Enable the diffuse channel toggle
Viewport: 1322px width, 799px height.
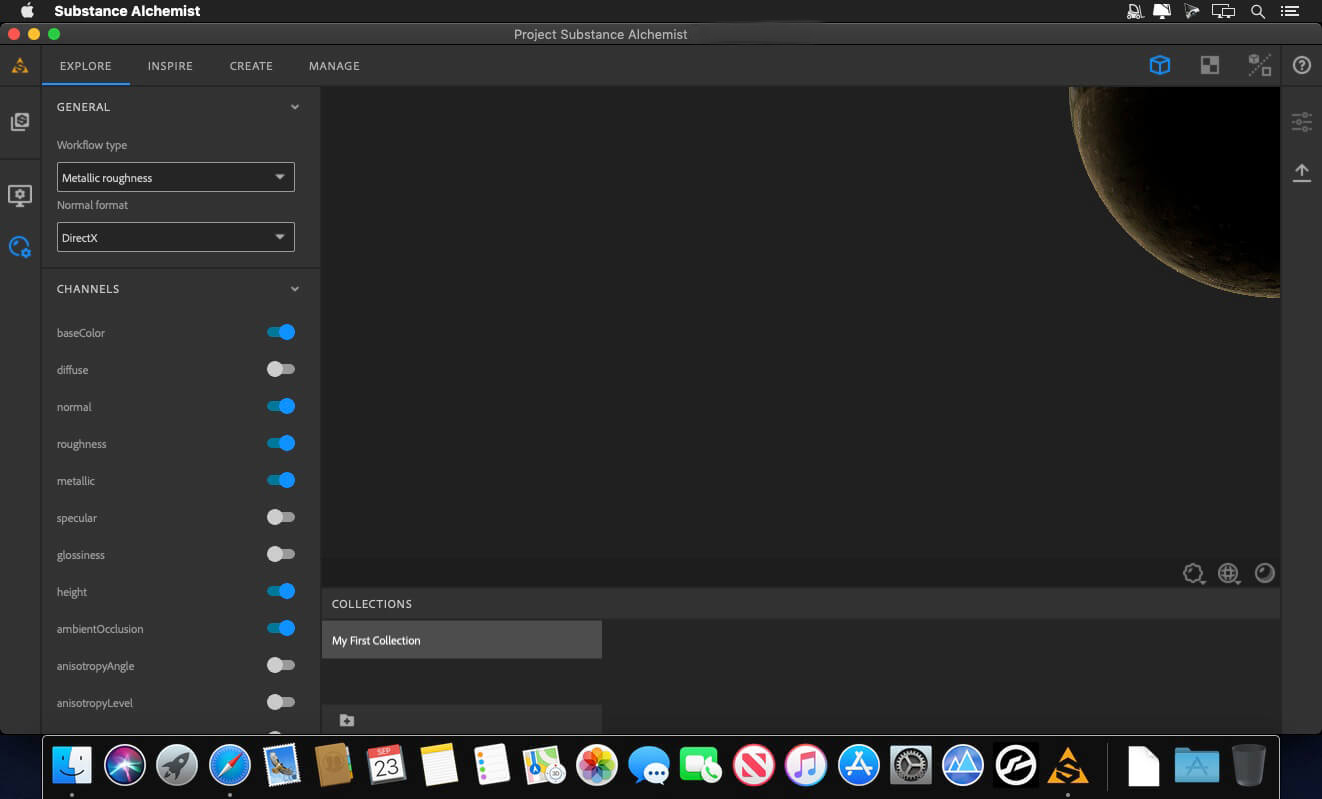coord(281,369)
